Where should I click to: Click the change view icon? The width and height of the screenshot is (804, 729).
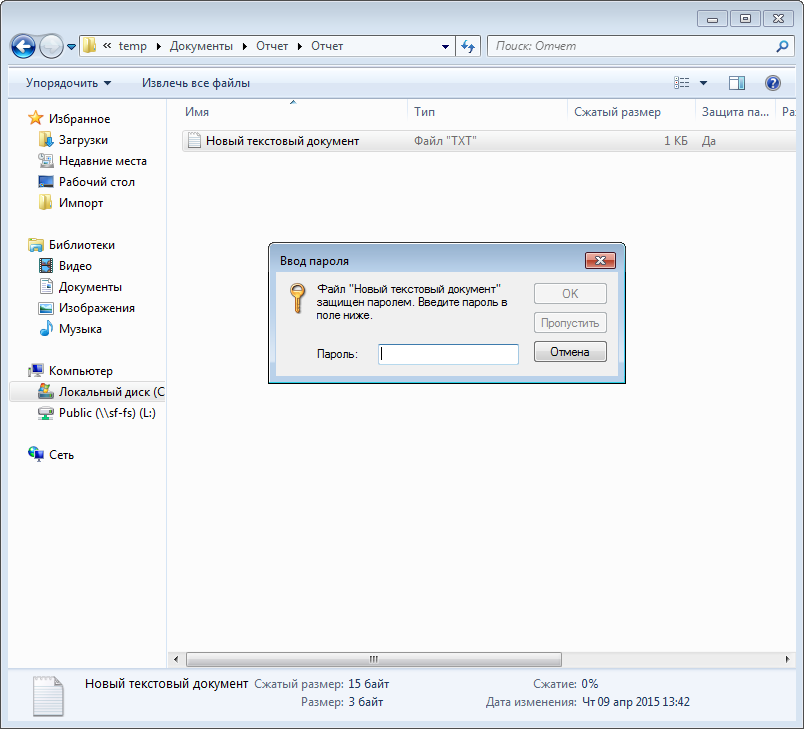[x=681, y=83]
